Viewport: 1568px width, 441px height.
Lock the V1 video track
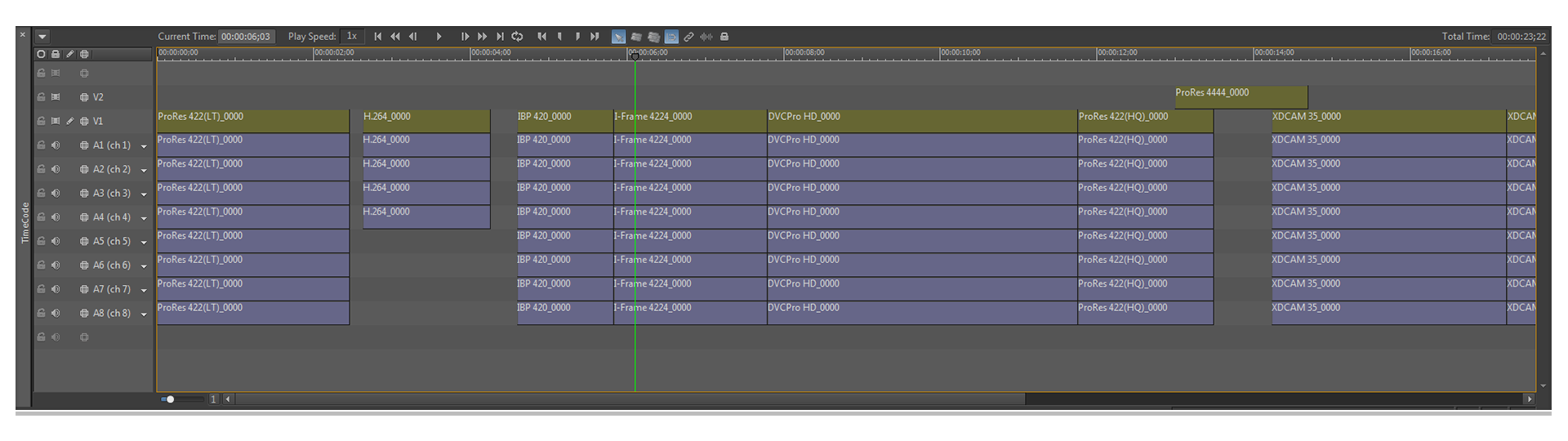(x=41, y=121)
